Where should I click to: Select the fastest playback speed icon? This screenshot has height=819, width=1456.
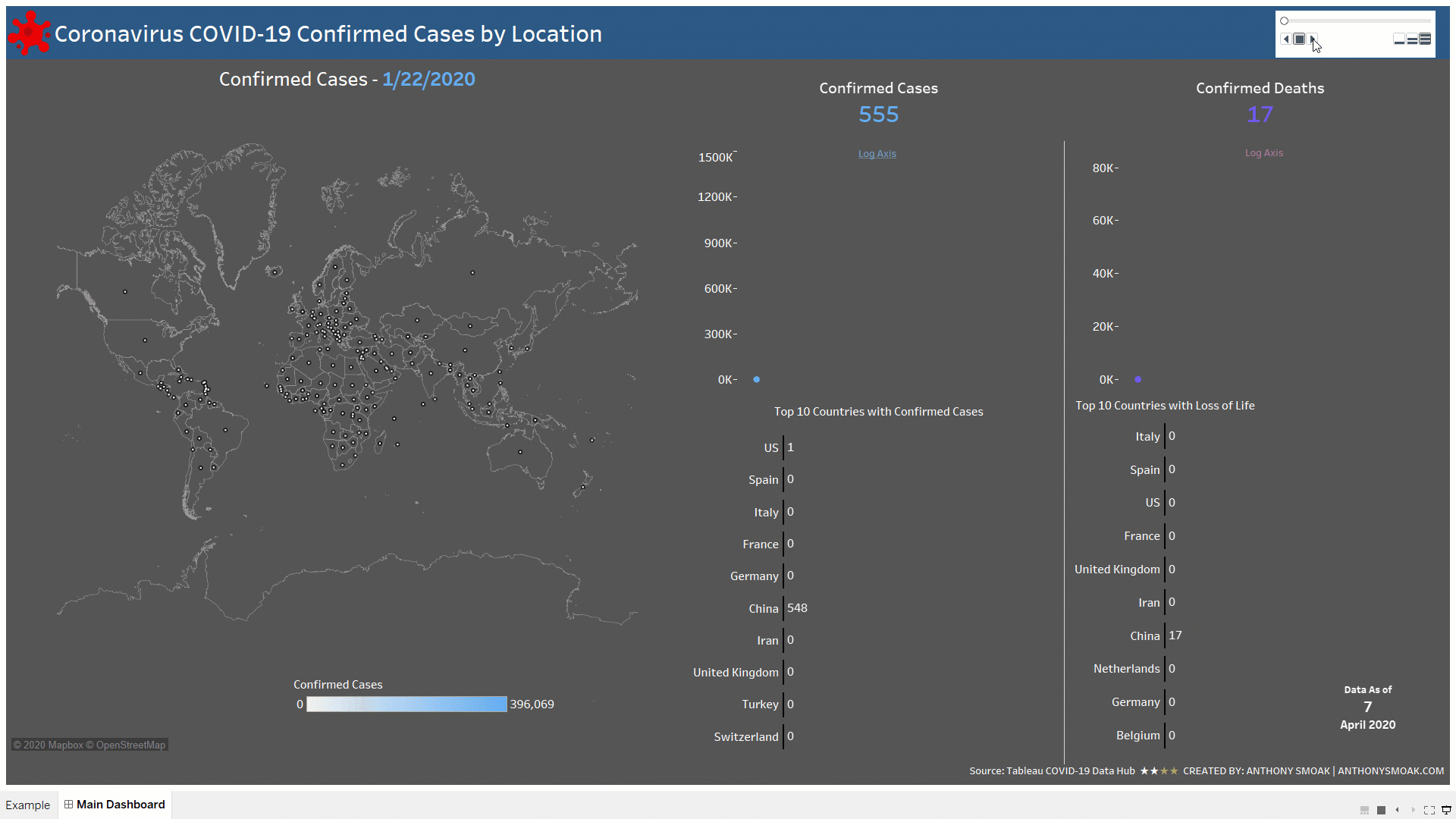point(1426,39)
